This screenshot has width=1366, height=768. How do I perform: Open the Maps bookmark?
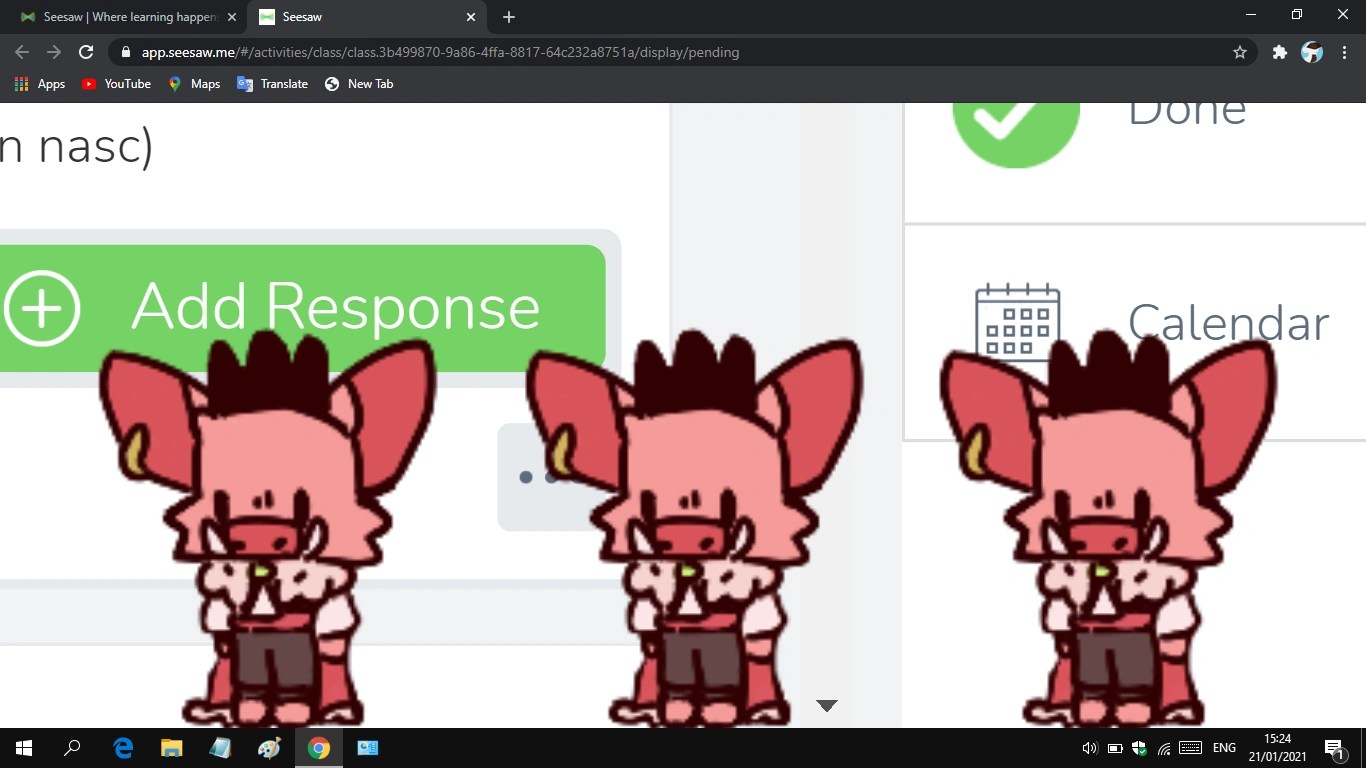[194, 84]
